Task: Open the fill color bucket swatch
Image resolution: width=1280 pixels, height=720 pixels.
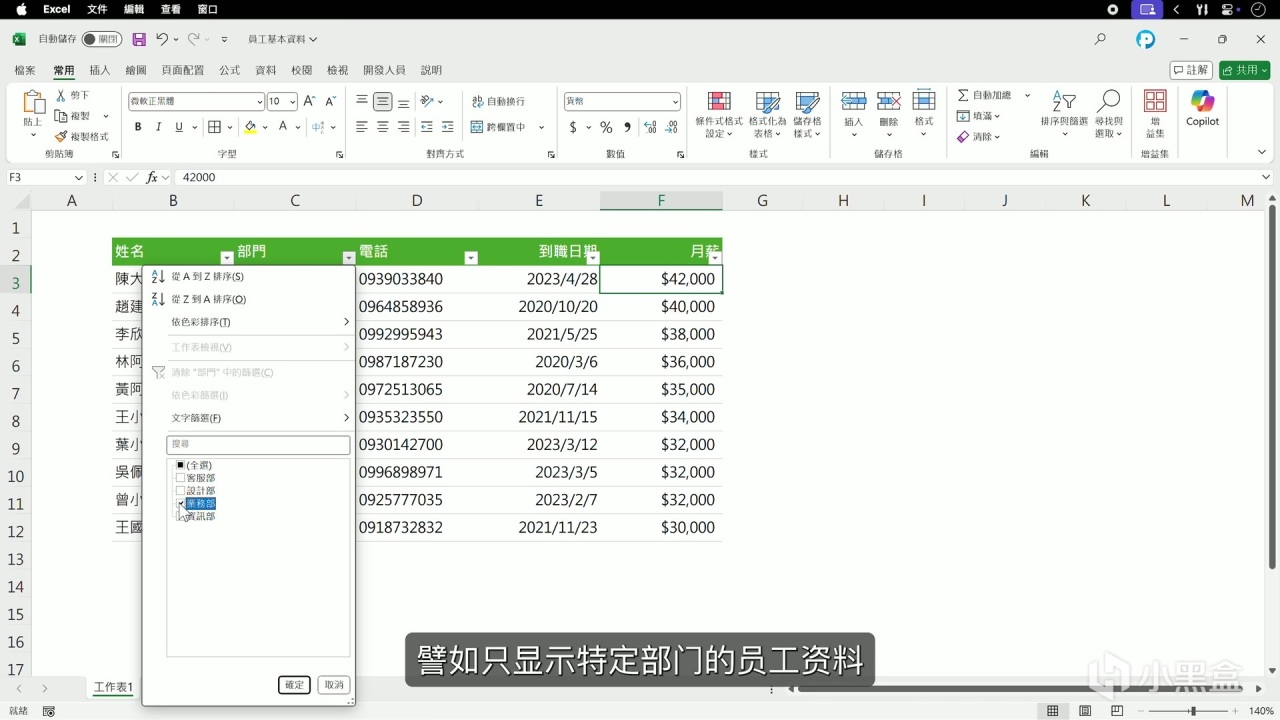Action: click(x=250, y=127)
